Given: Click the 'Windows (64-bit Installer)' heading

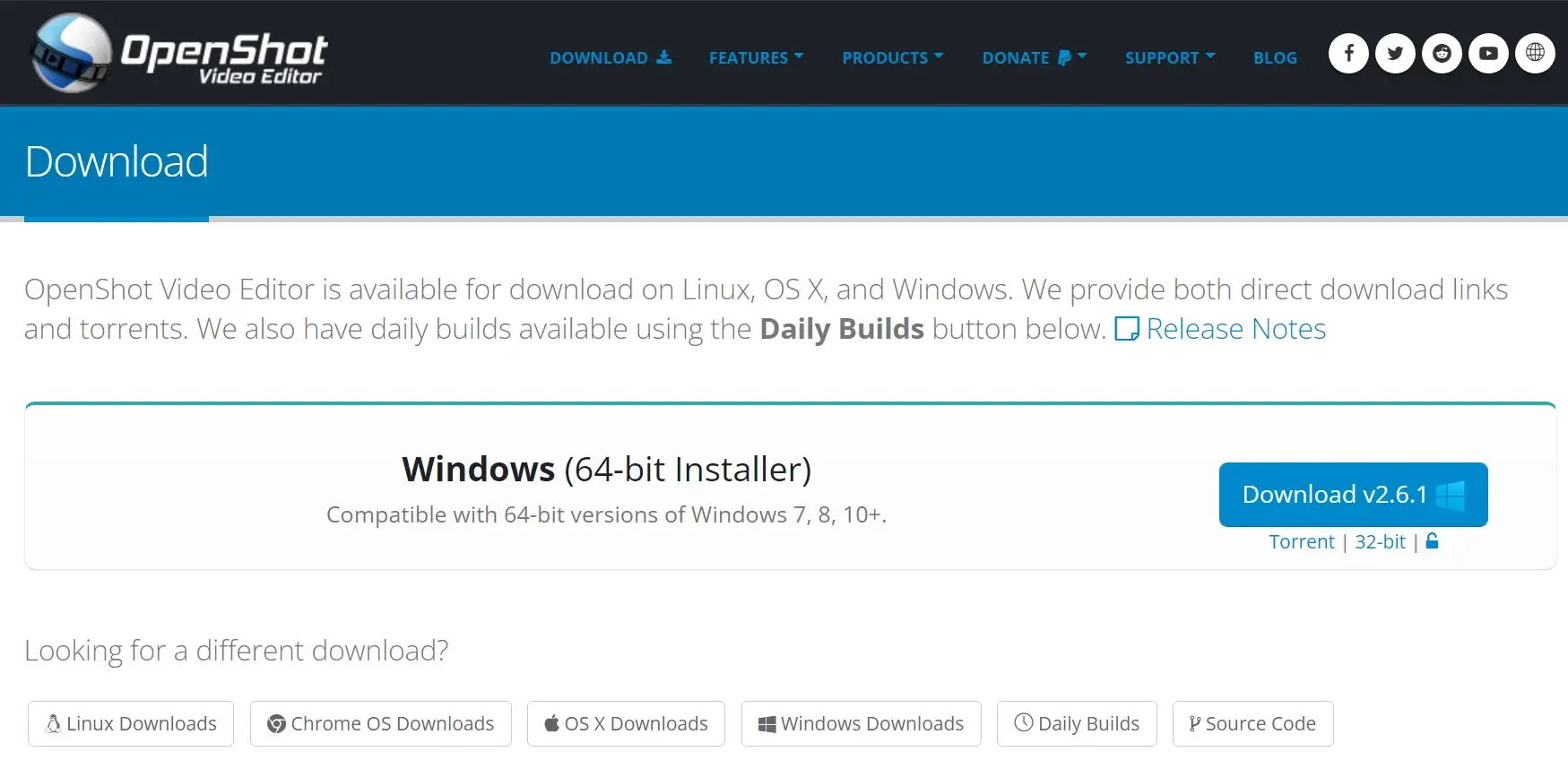Looking at the screenshot, I should pos(607,470).
